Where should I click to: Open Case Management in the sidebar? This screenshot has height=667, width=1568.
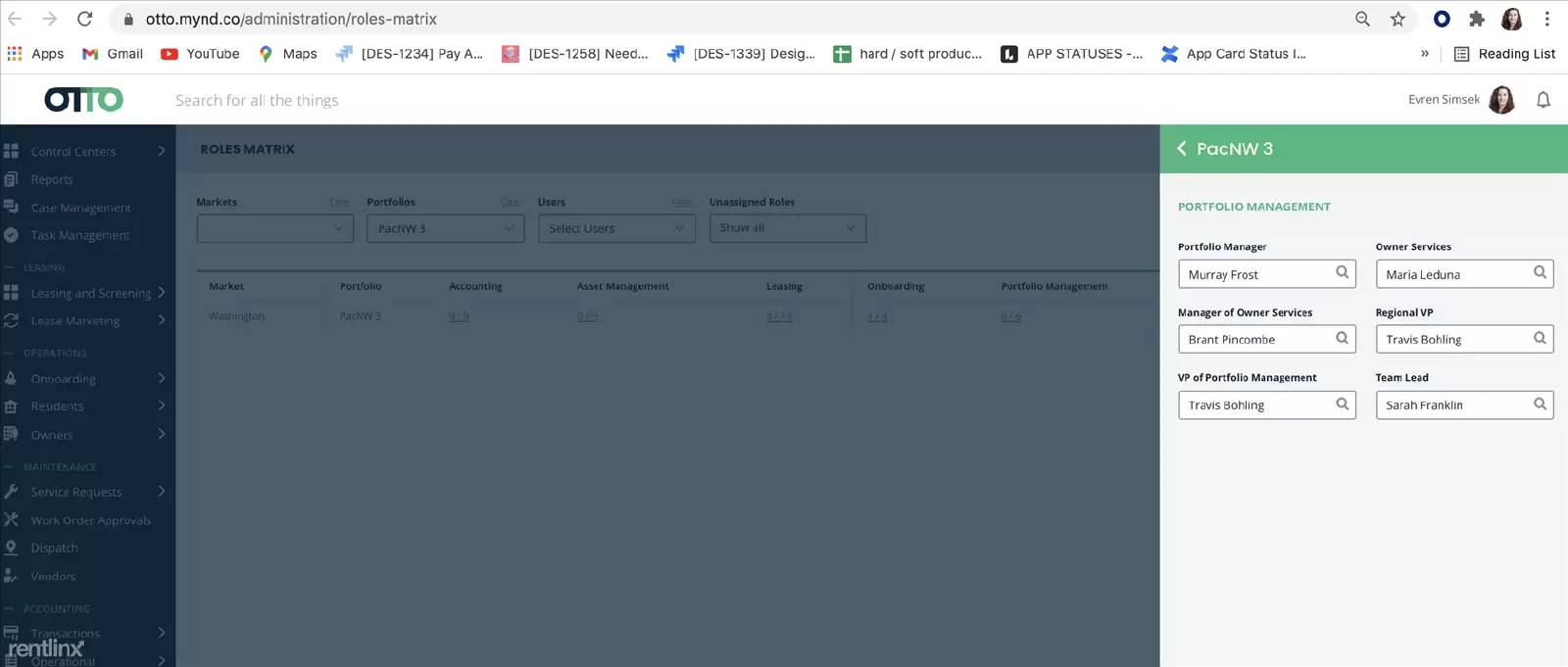80,208
